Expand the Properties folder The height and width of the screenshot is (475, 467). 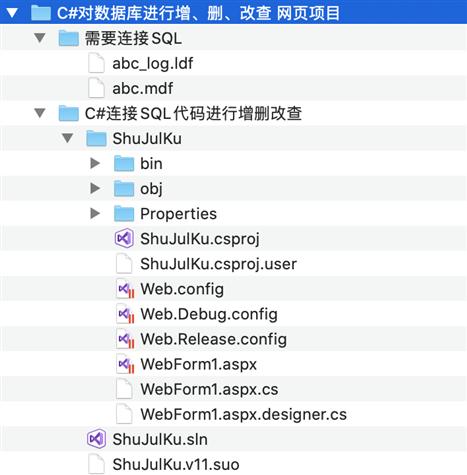pyautogui.click(x=95, y=213)
